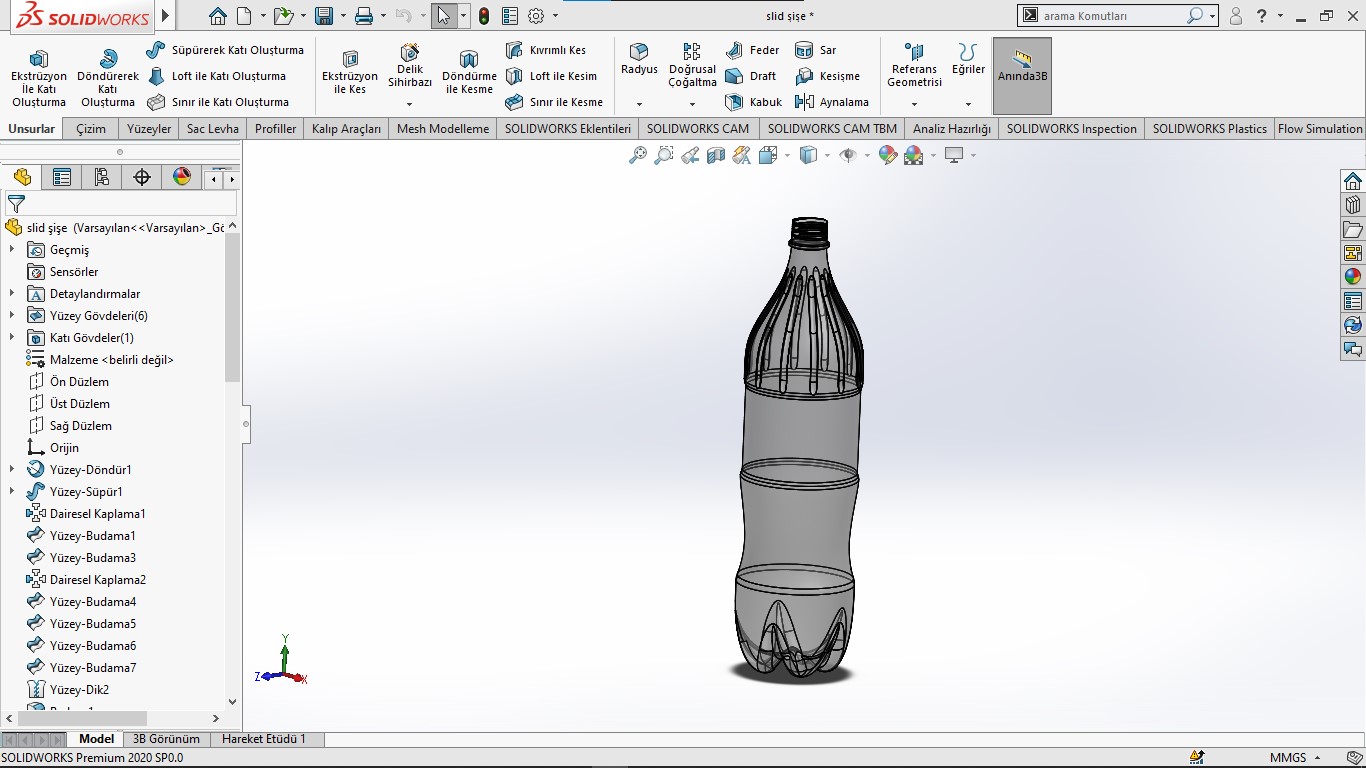
Task: Expand the Yüzey-Süpür1 feature
Action: point(12,492)
